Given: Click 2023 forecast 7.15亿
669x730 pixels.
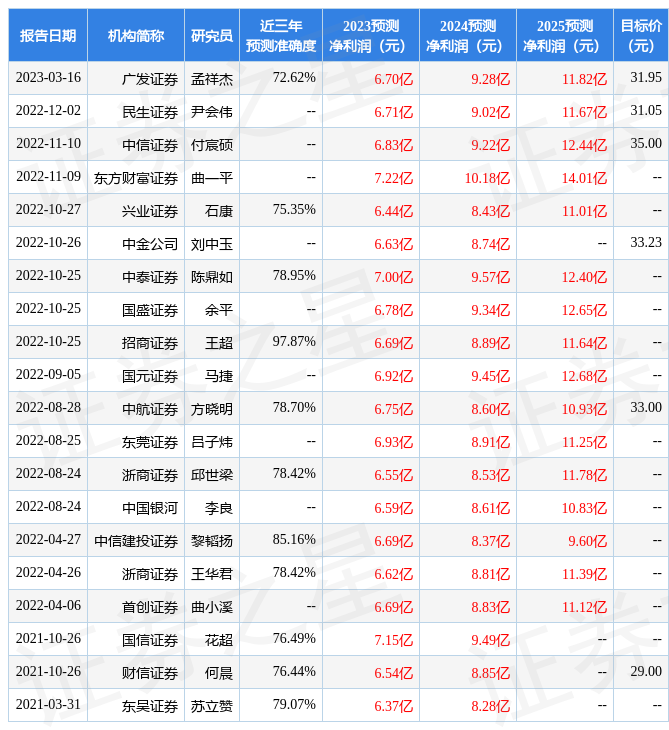Looking at the screenshot, I should click(x=394, y=641).
